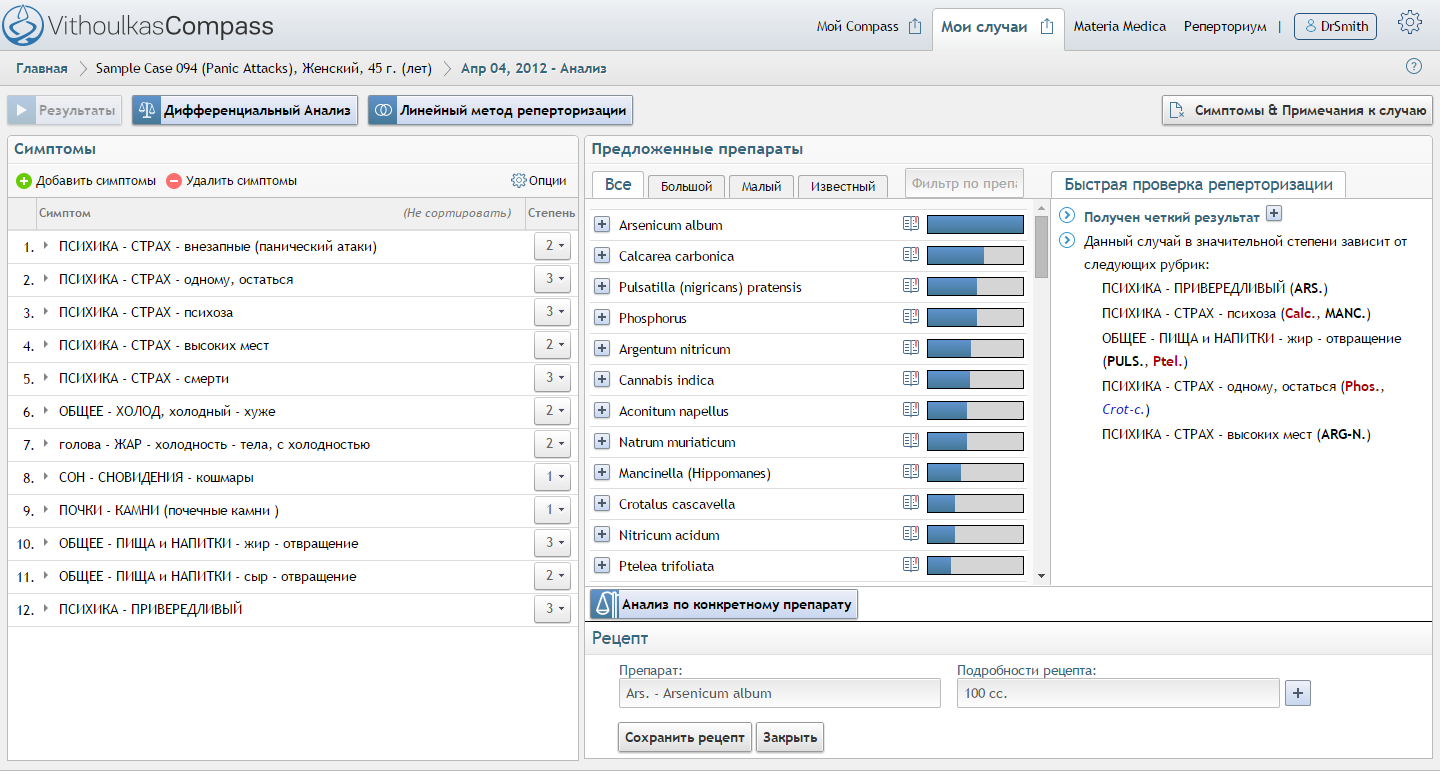Screen dimensions: 1440x771
Task: Open degree dropdown for СТРАХ психоза
Action: pos(552,312)
